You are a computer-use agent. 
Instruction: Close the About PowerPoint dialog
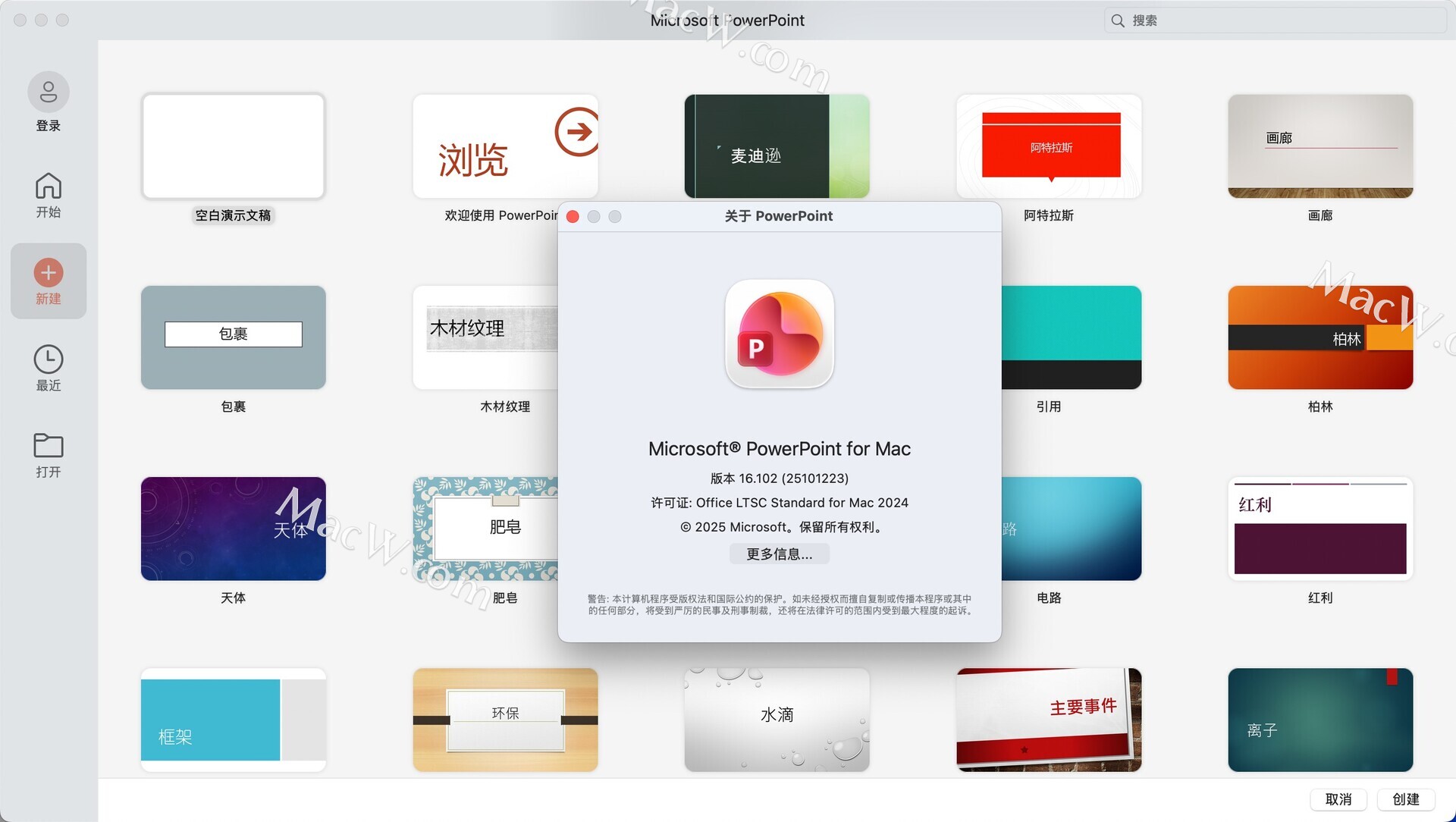pos(573,217)
